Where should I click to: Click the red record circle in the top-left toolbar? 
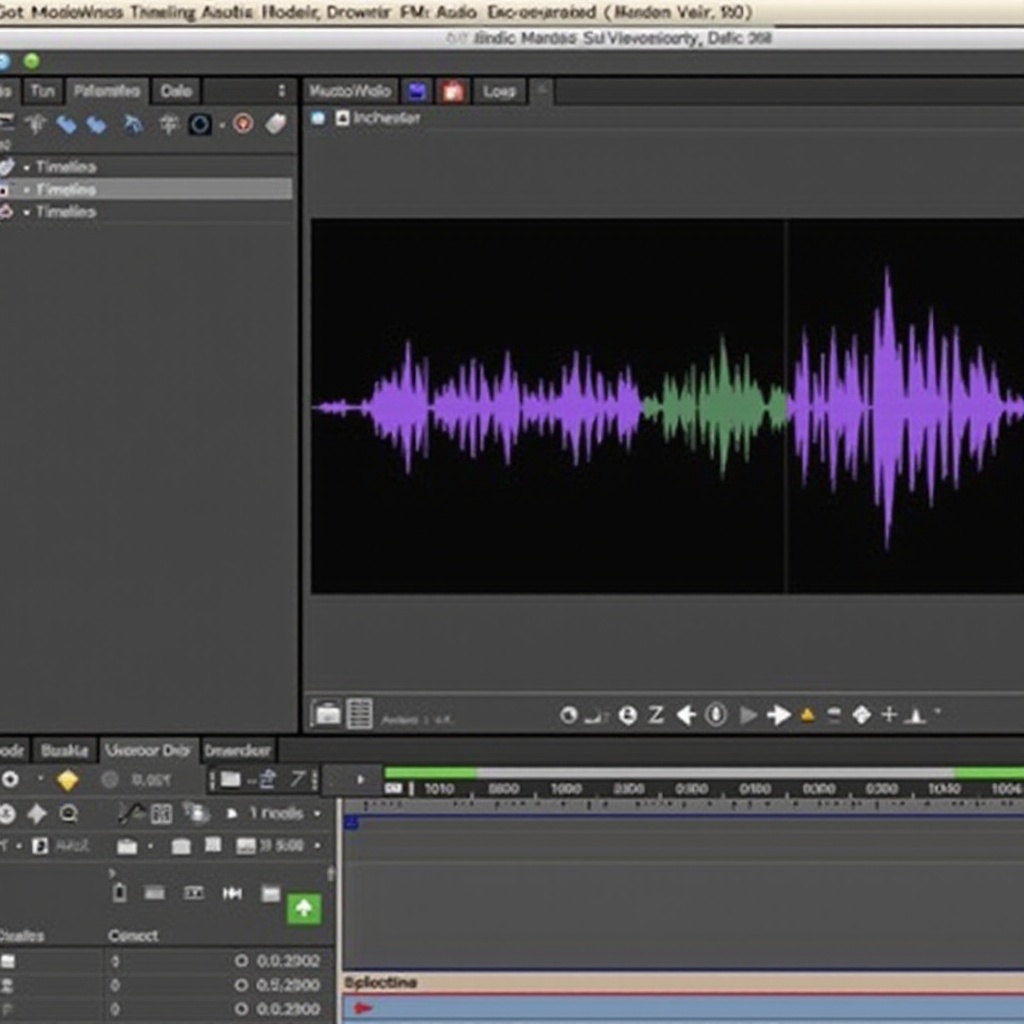[243, 123]
